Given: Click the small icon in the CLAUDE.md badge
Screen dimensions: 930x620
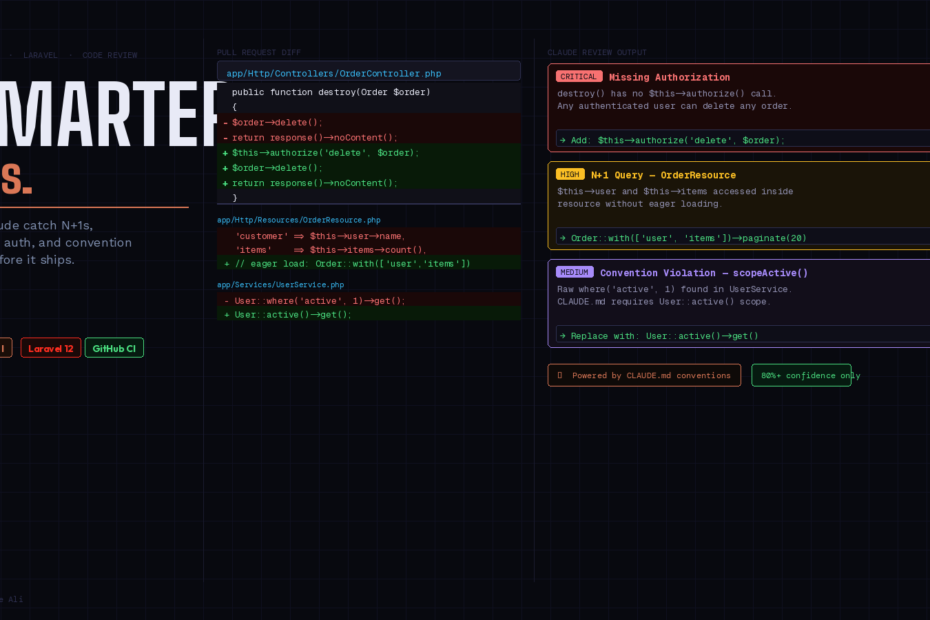Looking at the screenshot, I should coord(559,376).
